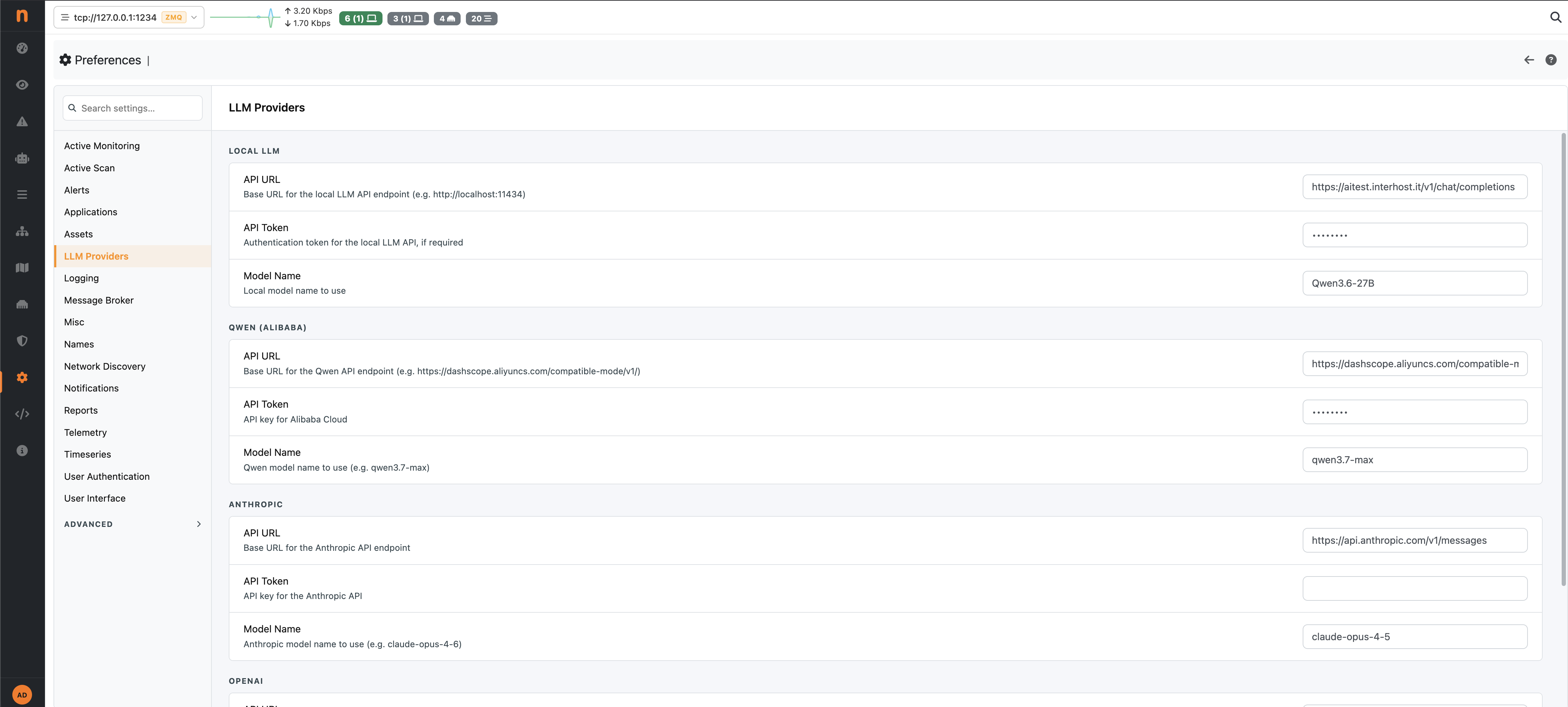
Task: Open the tcp://127.0.0.1:1234 interface dropdown
Action: click(128, 17)
